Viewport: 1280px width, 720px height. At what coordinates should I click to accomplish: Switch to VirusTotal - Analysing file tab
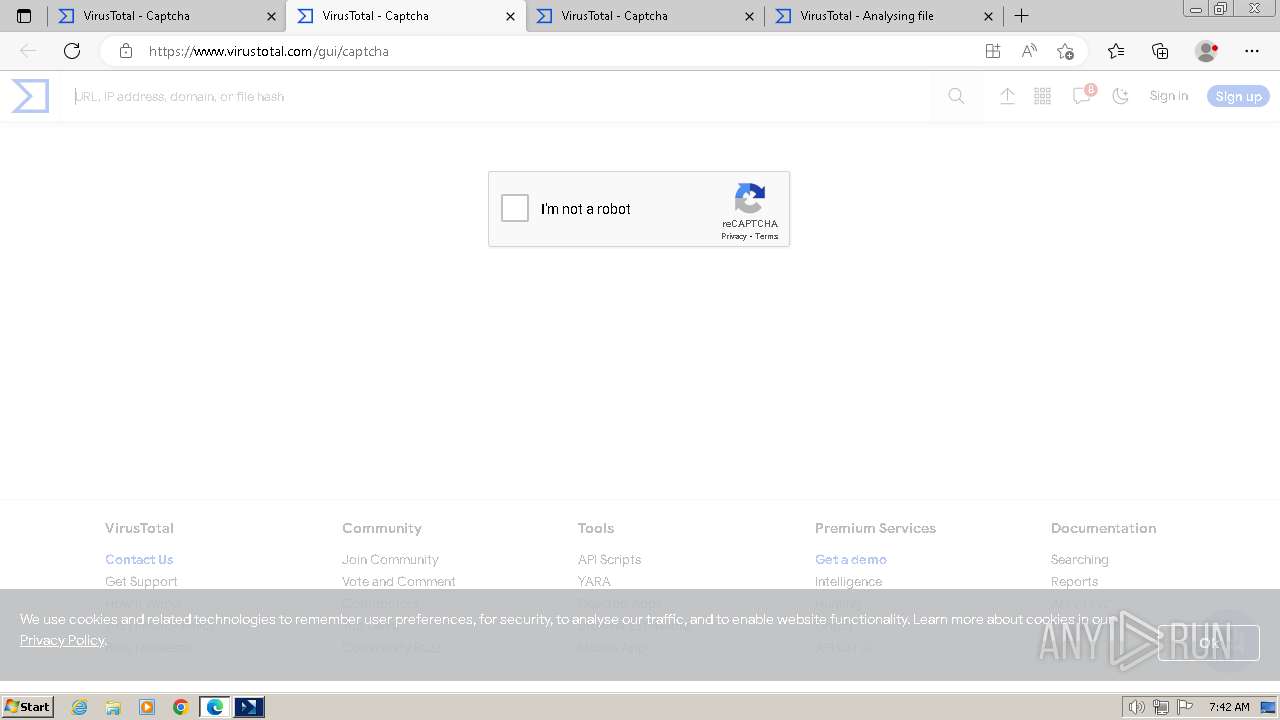[x=883, y=16]
